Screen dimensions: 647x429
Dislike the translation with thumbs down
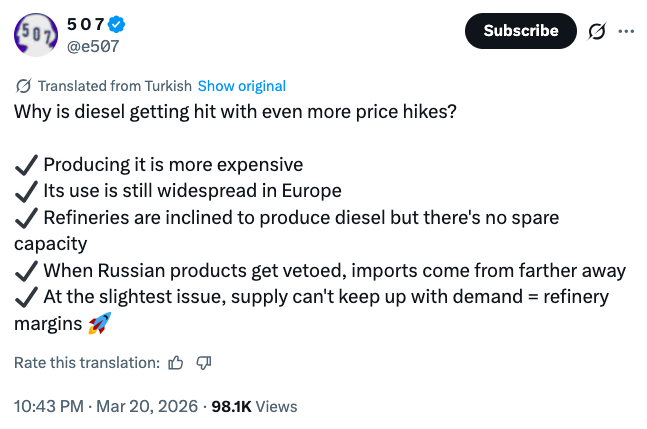click(x=203, y=363)
